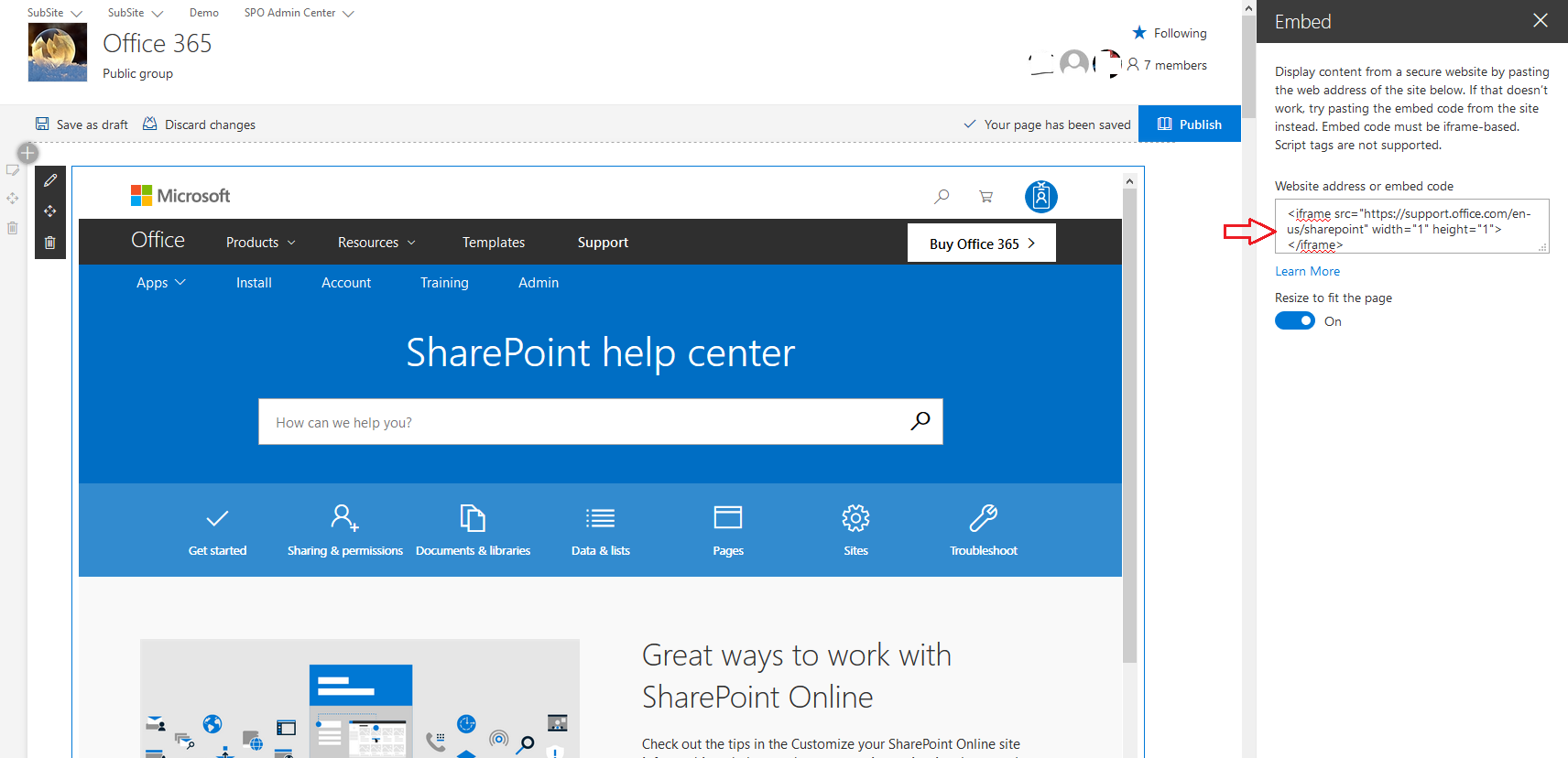Click the search magnifier in Microsoft header
This screenshot has height=758, width=1568.
(x=942, y=196)
